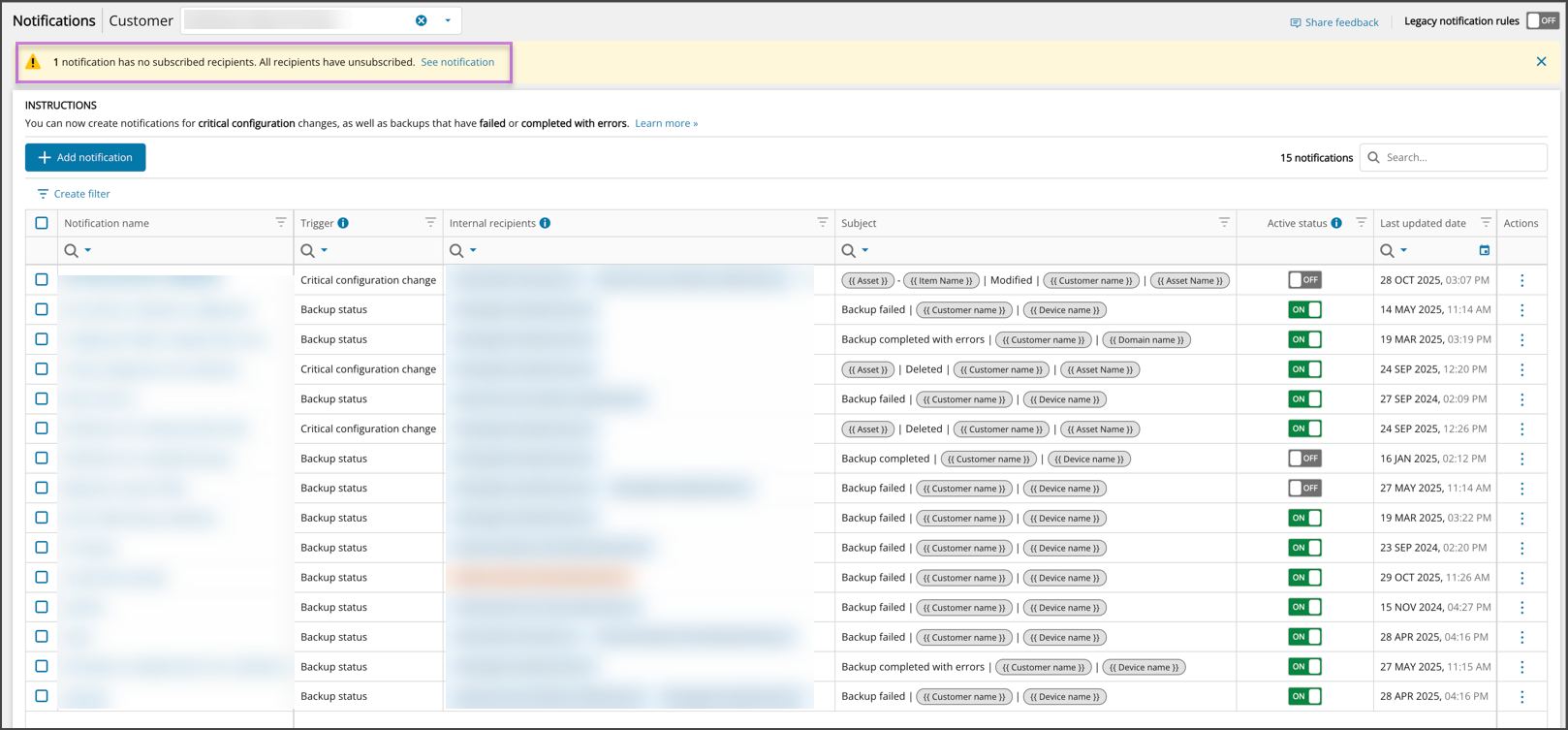Click the Create filter option
The image size is (1568, 730).
click(74, 194)
